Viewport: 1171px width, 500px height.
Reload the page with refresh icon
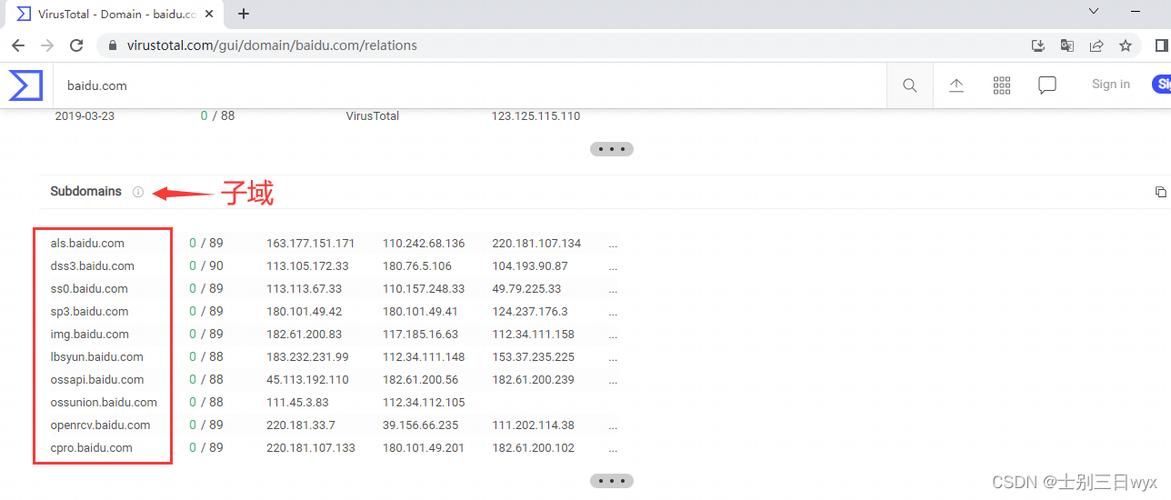click(x=76, y=46)
